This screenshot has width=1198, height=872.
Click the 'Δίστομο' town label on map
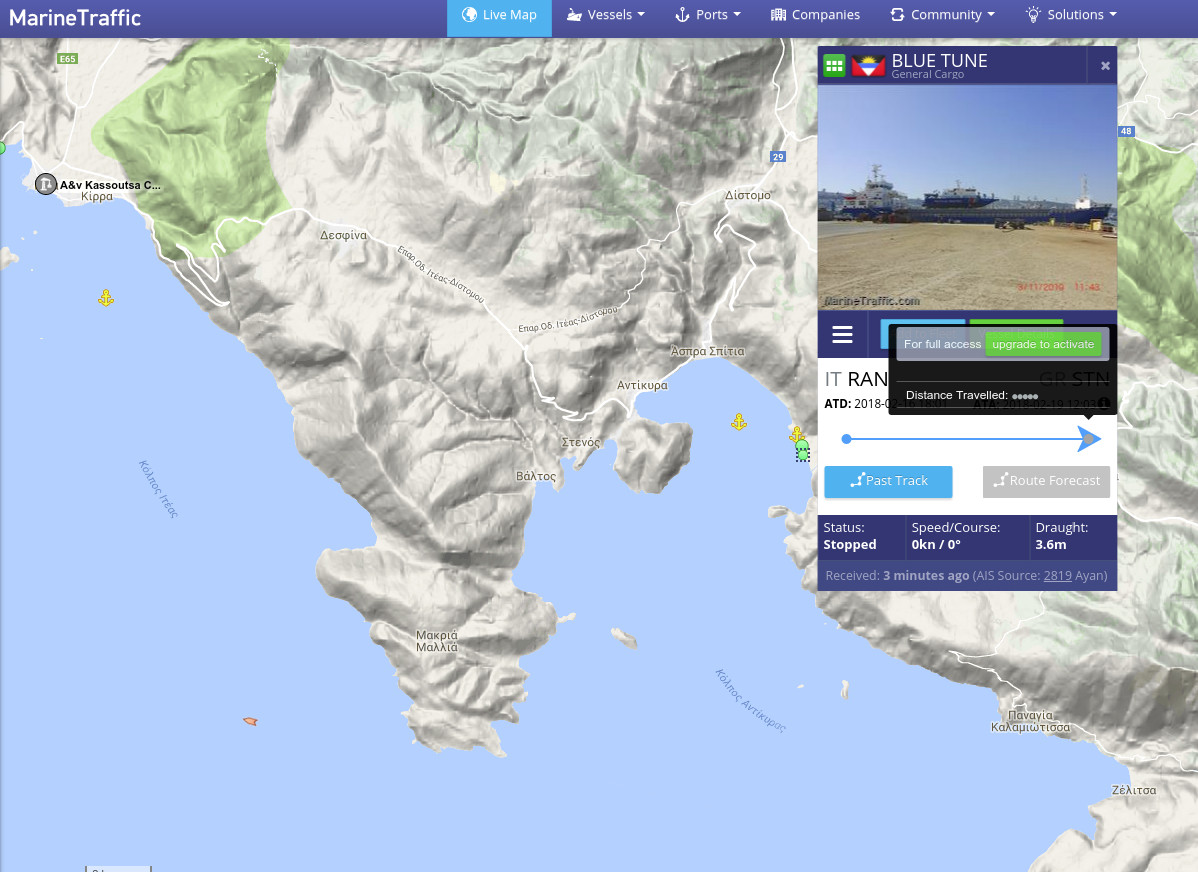747,196
